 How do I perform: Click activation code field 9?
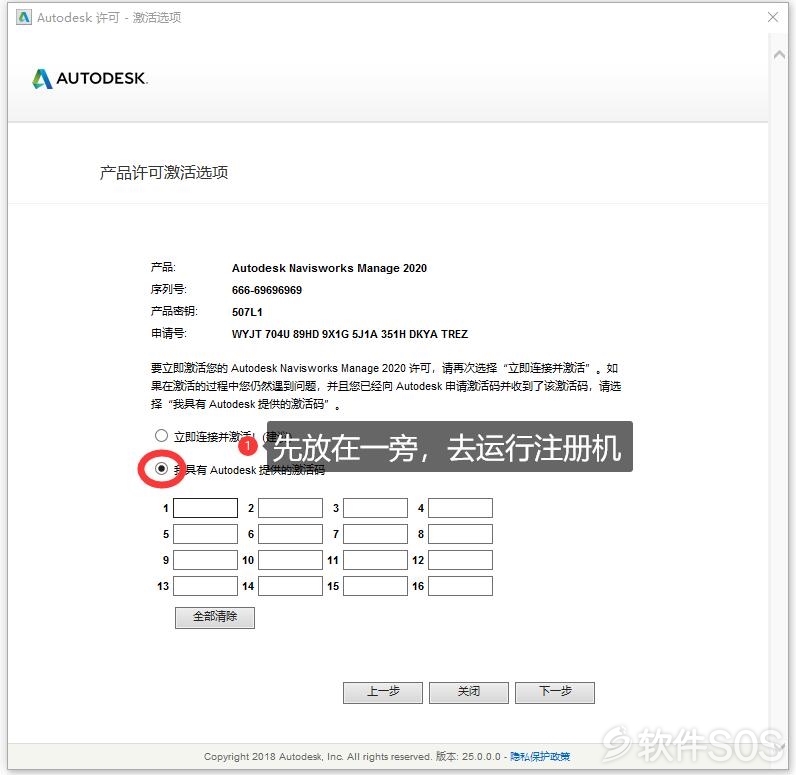pos(205,560)
